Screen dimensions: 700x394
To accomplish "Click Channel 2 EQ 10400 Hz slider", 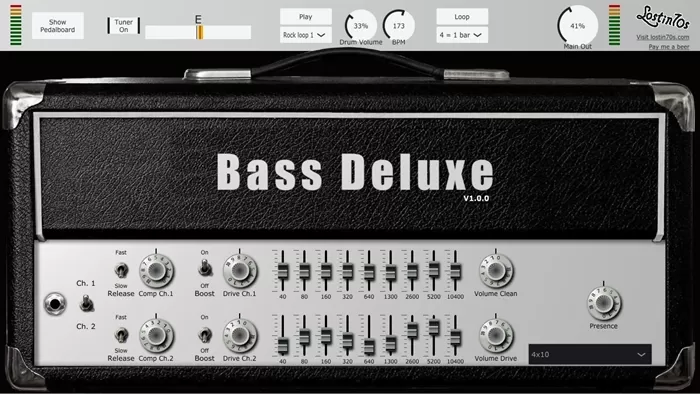I will click(x=455, y=336).
